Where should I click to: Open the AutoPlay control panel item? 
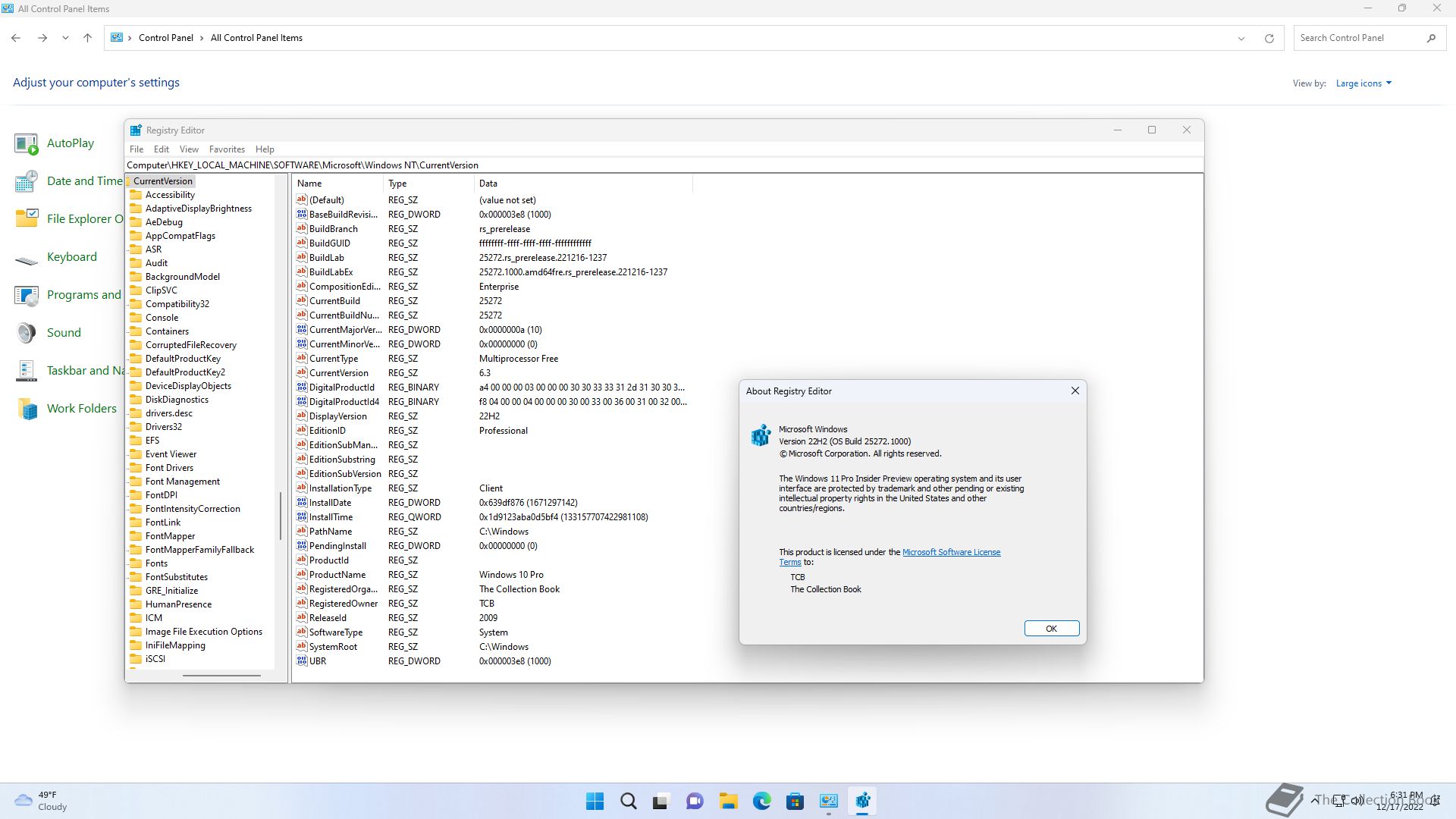(55, 143)
